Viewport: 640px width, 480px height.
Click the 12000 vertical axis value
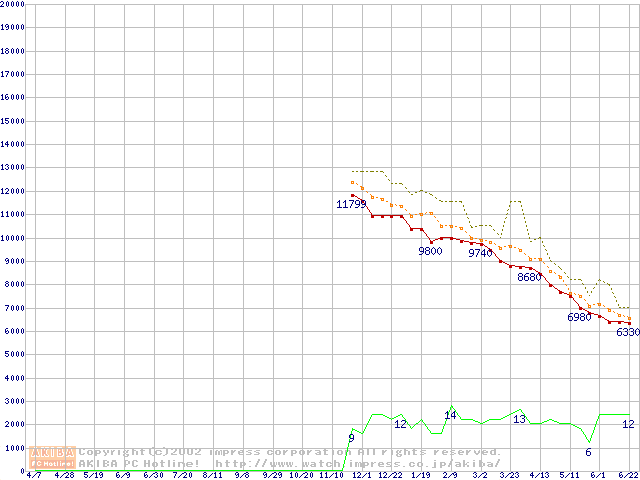(x=12, y=191)
